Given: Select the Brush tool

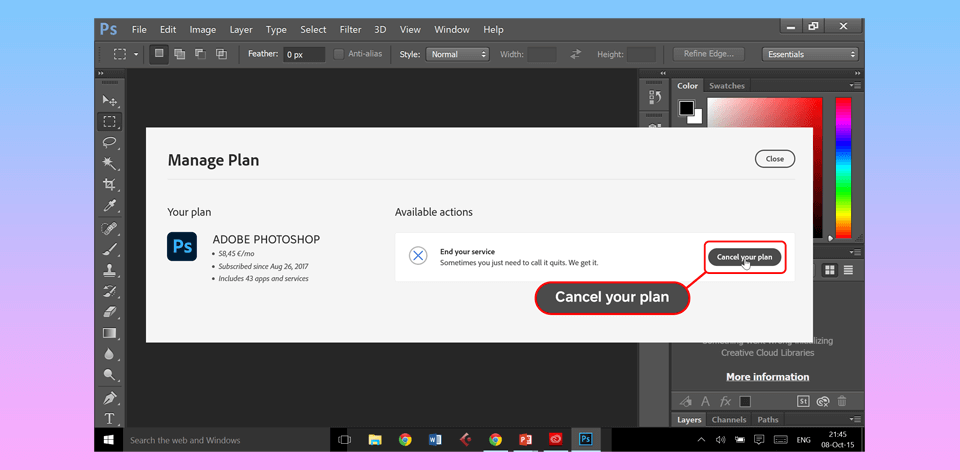Looking at the screenshot, I should (110, 249).
